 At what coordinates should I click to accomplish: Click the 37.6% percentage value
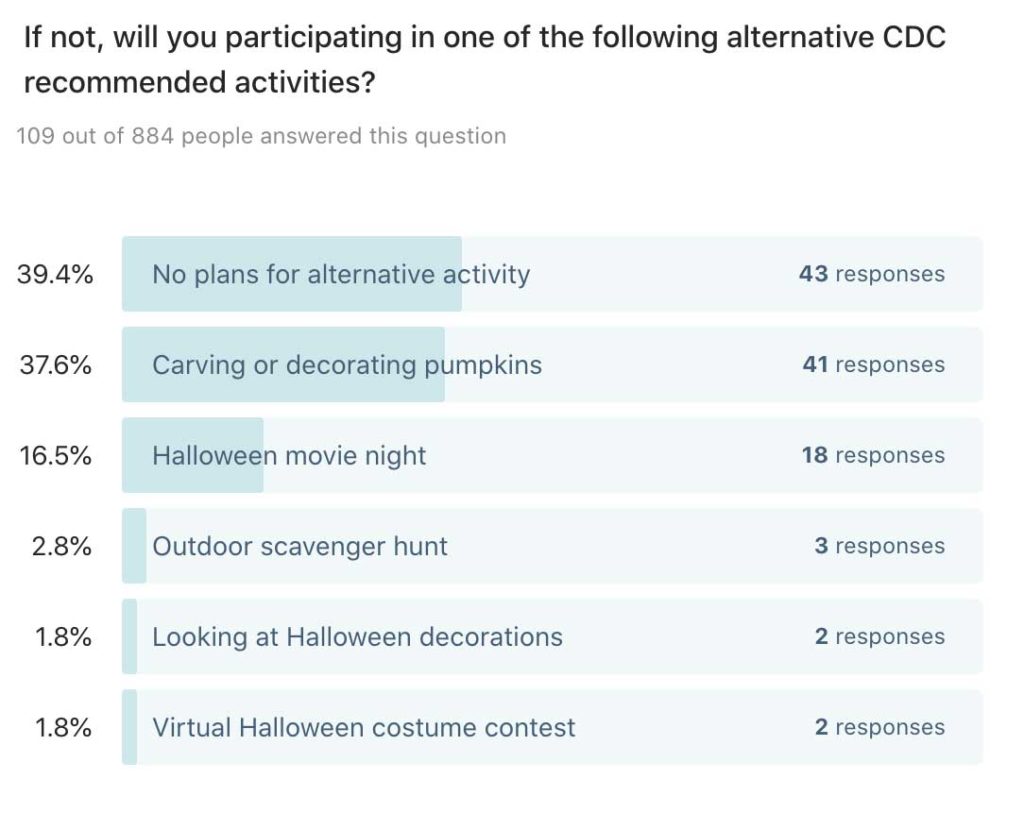55,365
